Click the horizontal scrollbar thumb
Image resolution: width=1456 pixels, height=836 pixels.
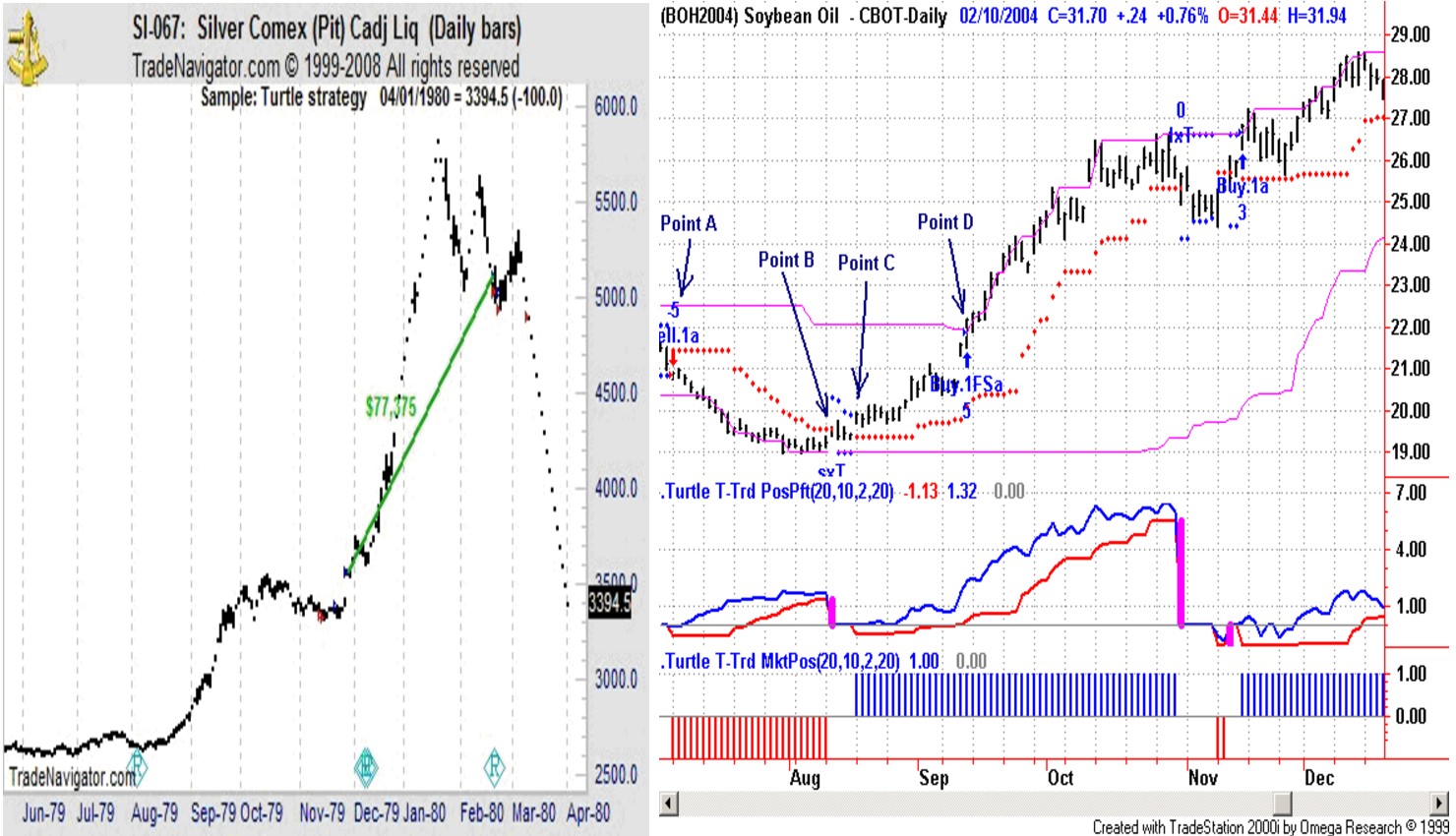1281,804
